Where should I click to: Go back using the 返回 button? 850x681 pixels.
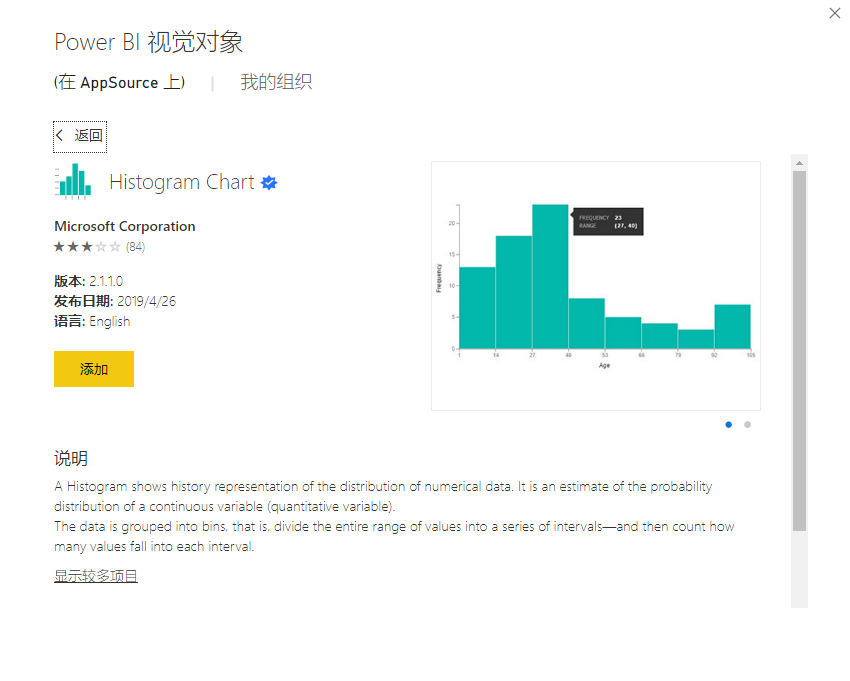(80, 135)
